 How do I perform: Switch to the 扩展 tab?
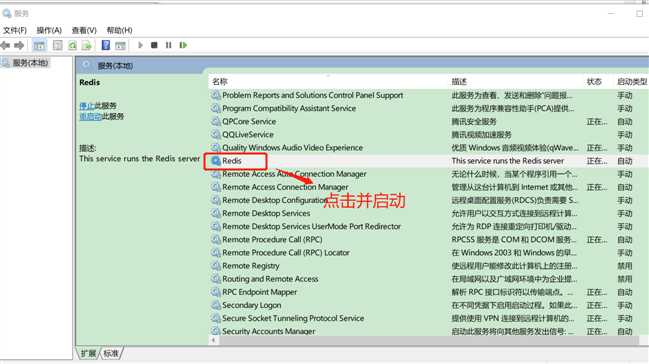(x=88, y=353)
